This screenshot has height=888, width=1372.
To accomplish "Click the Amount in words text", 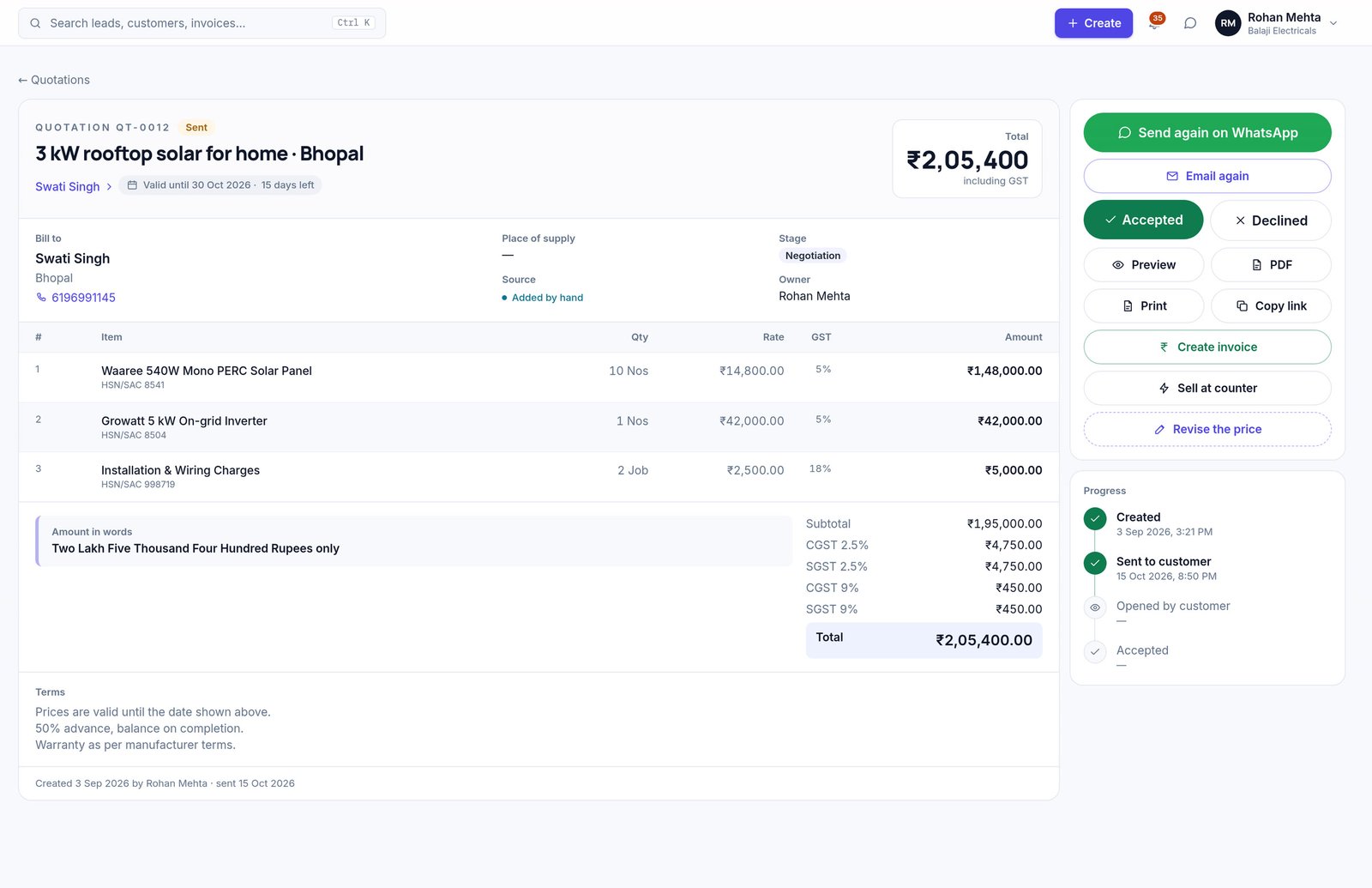I will click(x=196, y=548).
